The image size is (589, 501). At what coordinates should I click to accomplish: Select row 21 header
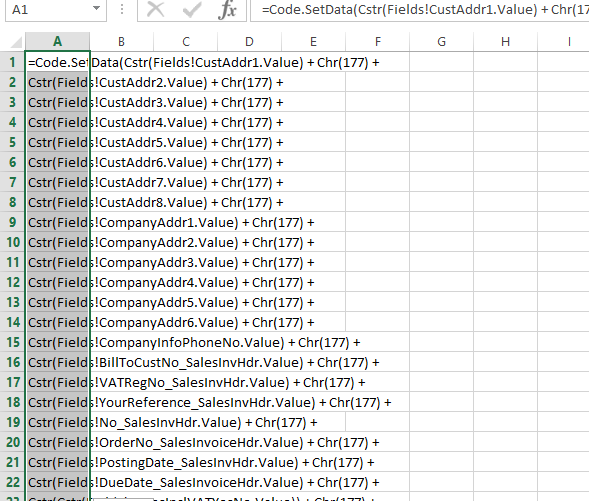12,462
